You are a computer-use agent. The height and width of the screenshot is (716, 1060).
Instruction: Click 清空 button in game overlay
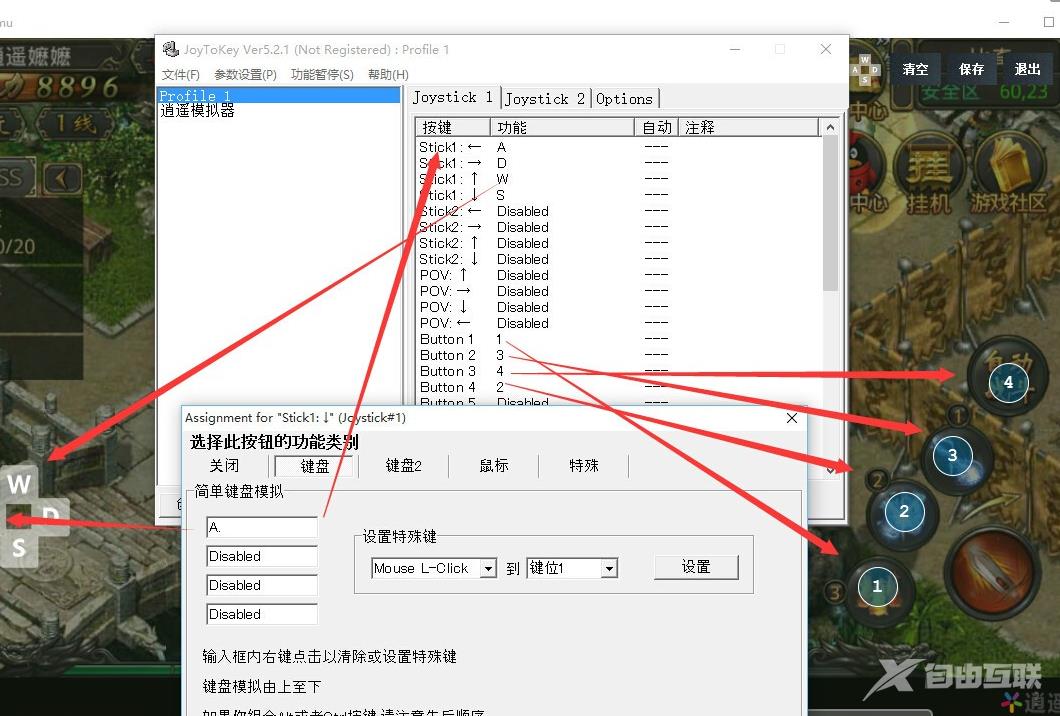[915, 69]
